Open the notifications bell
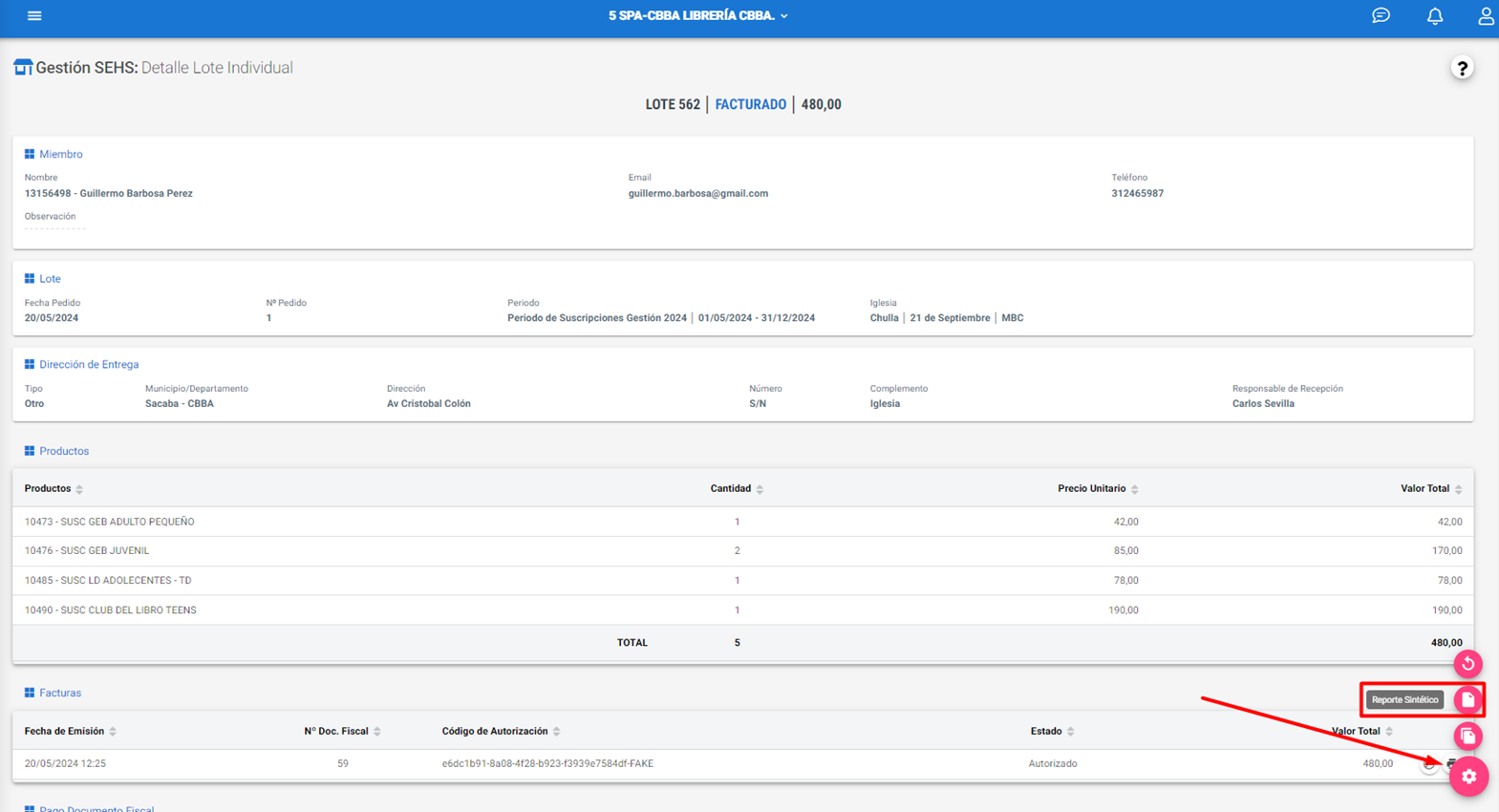Viewport: 1499px width, 812px height. click(x=1435, y=16)
